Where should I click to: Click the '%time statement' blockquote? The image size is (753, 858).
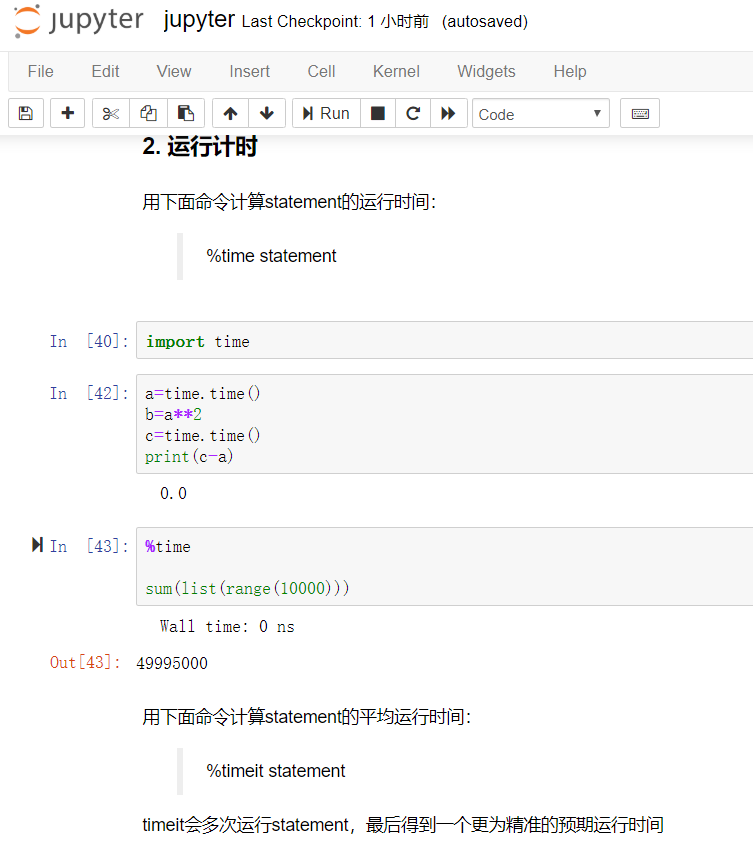271,256
